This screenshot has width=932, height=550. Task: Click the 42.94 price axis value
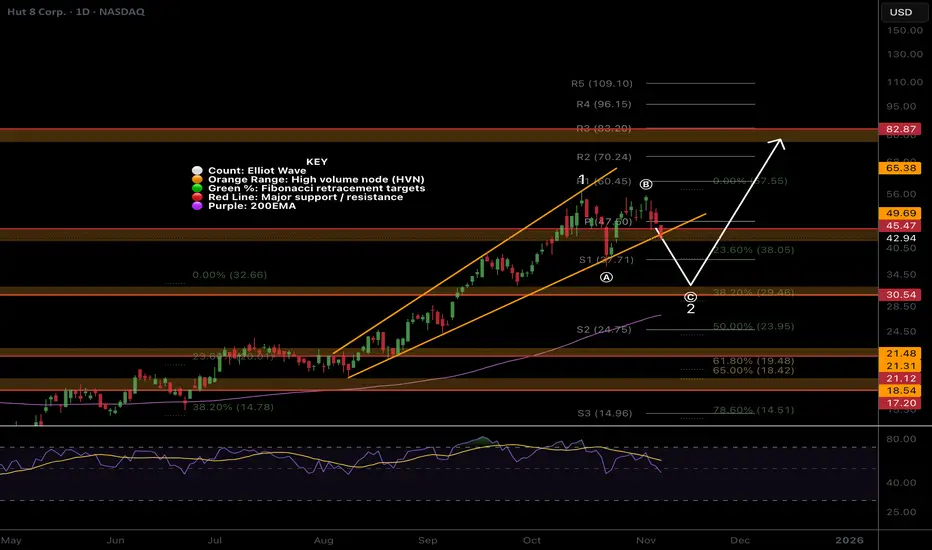tap(900, 238)
